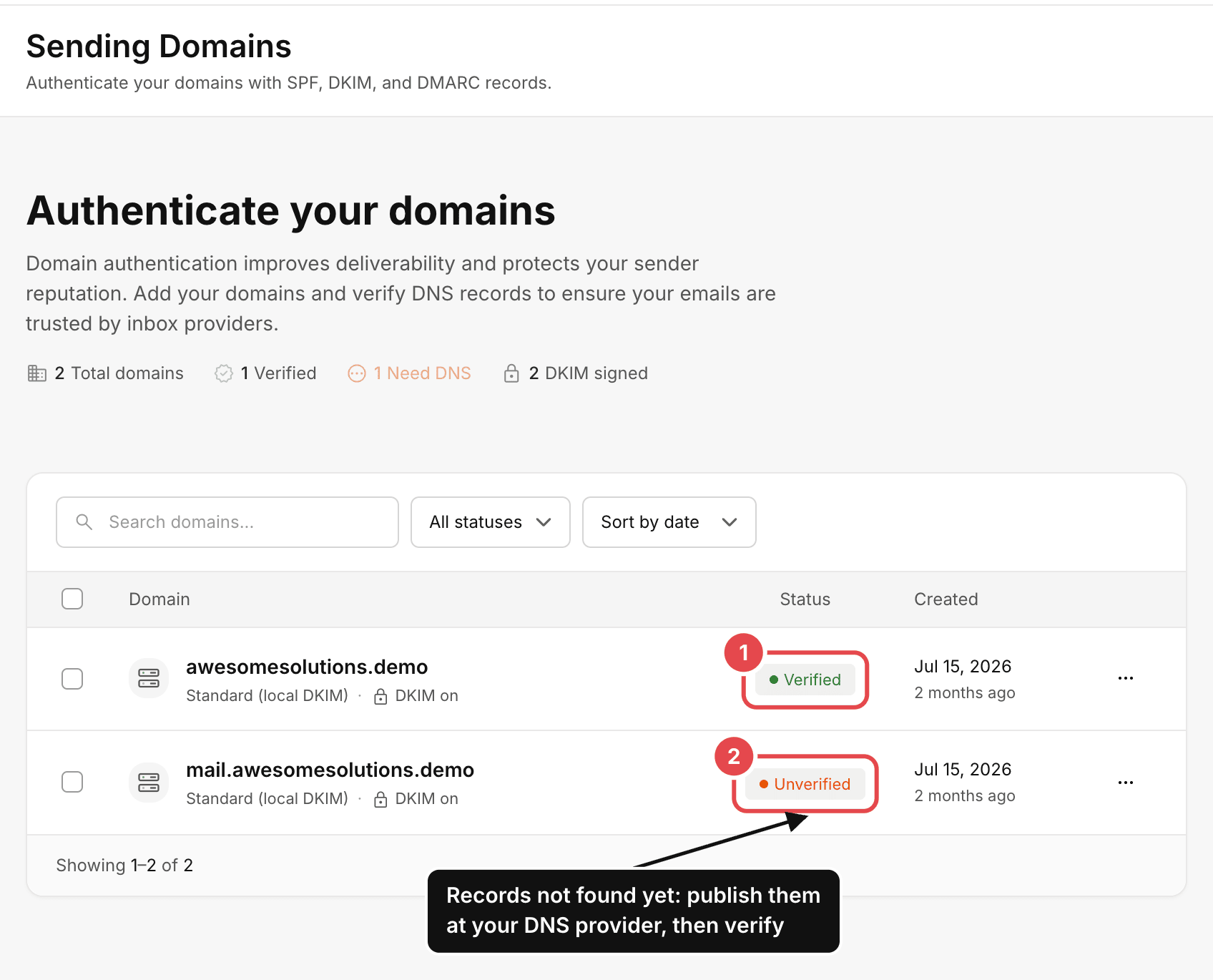
Task: Click the DKIM lock icon in mail.awesomesolutions.demo row
Action: point(380,799)
